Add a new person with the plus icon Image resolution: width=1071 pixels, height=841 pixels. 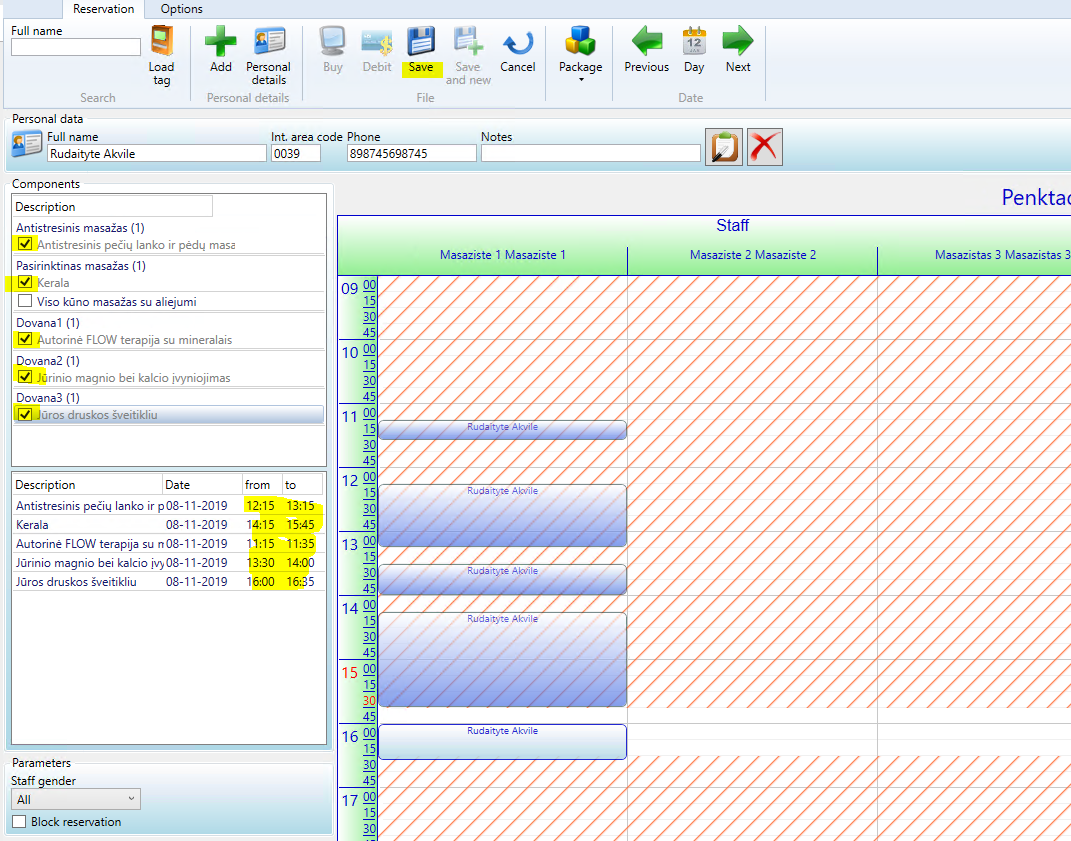[x=221, y=42]
